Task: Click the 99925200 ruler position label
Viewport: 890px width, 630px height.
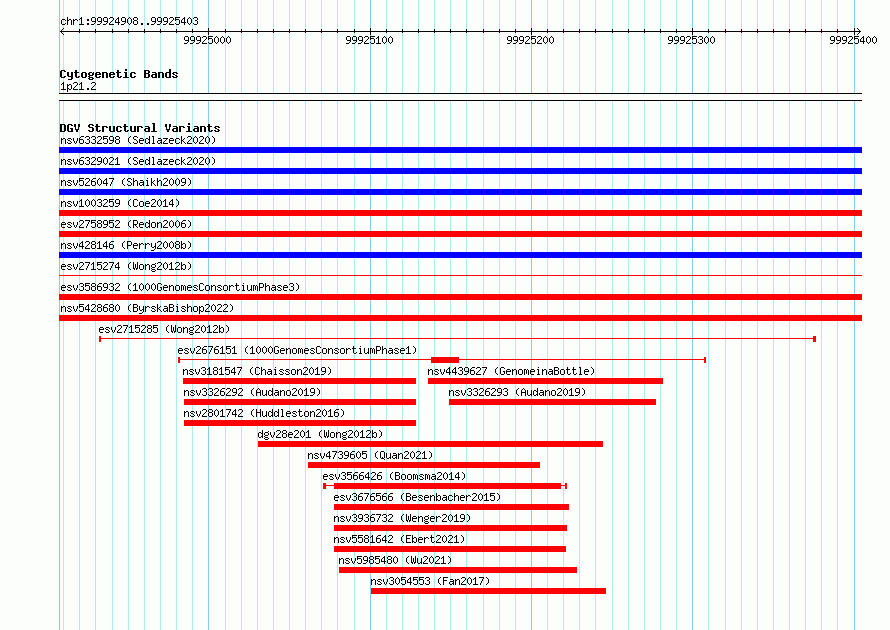Action: (530, 40)
